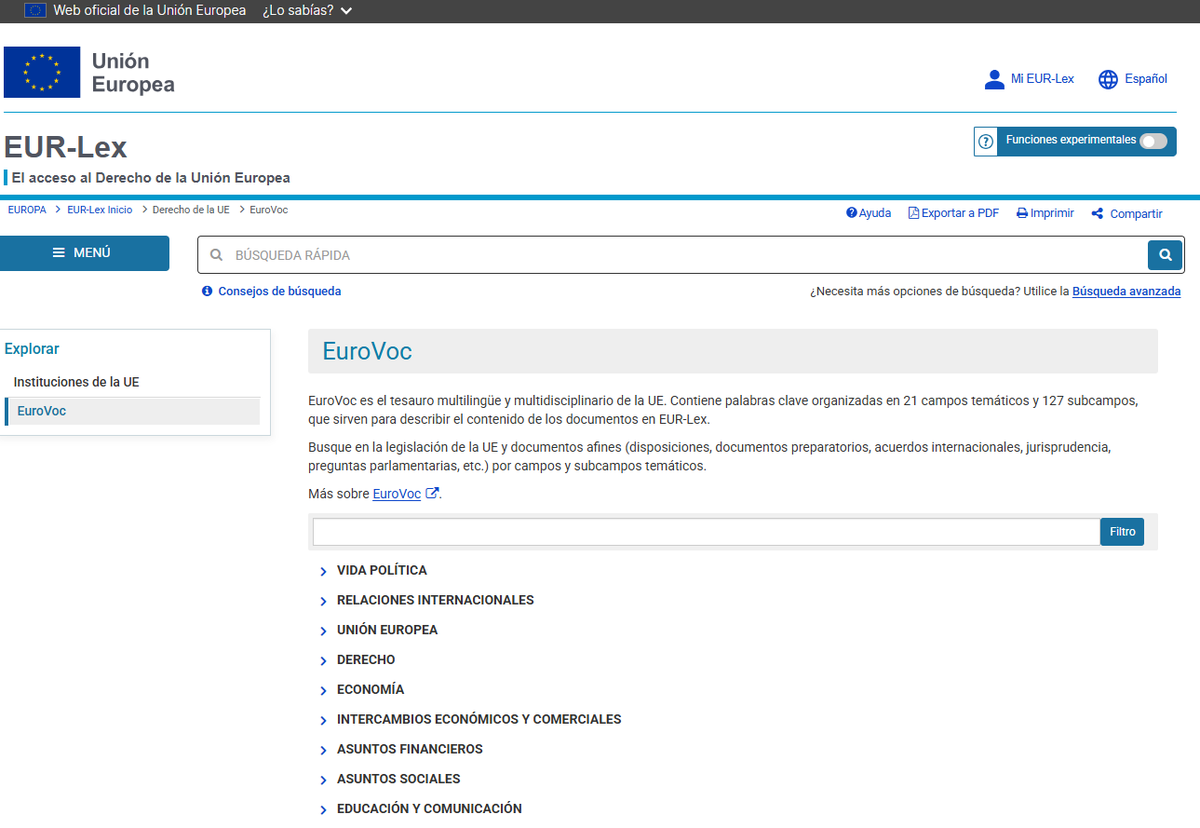Open the Español language selector
Viewport: 1200px width, 828px height.
click(x=1146, y=79)
